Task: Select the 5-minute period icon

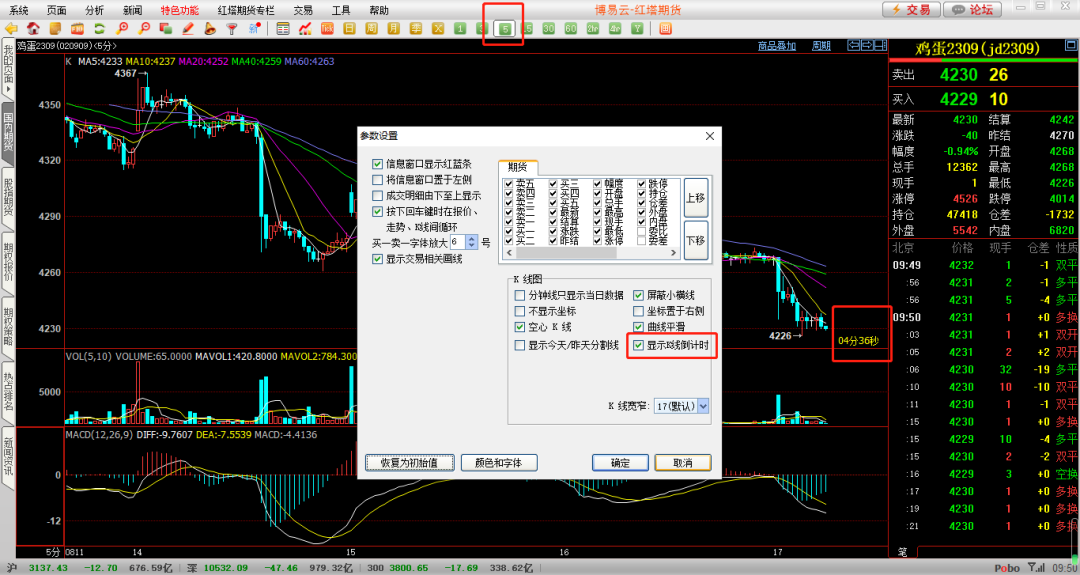Action: (504, 28)
